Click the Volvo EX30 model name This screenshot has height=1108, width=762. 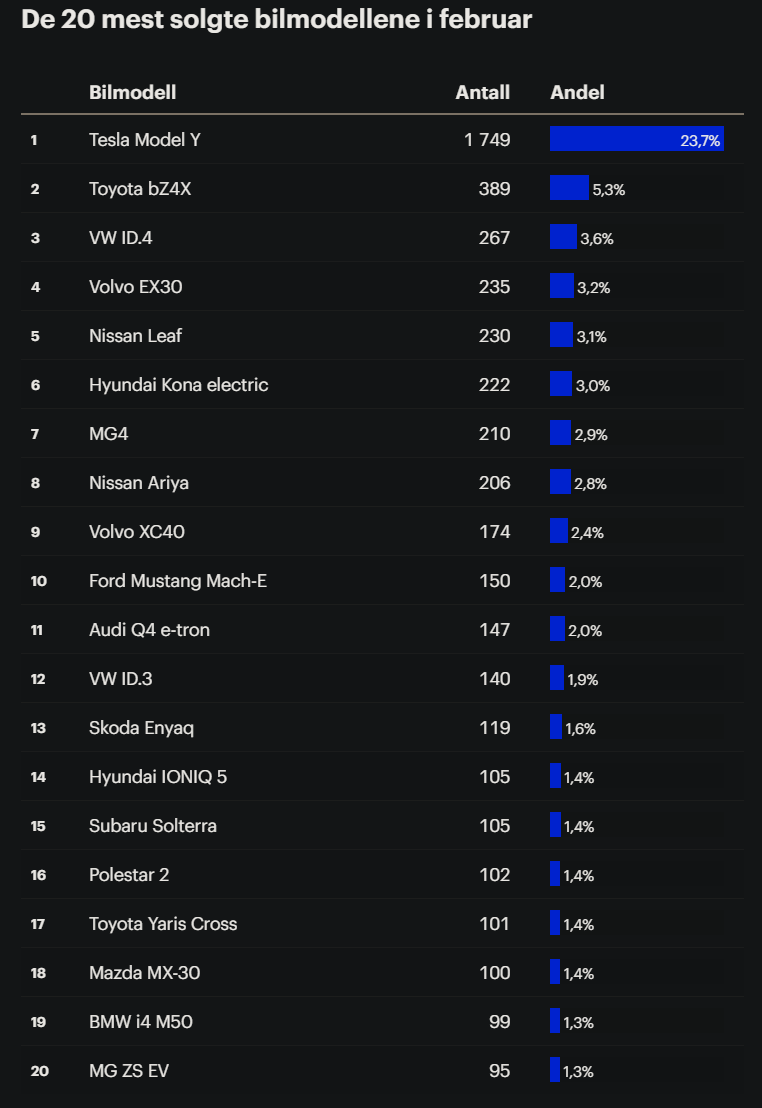point(136,287)
